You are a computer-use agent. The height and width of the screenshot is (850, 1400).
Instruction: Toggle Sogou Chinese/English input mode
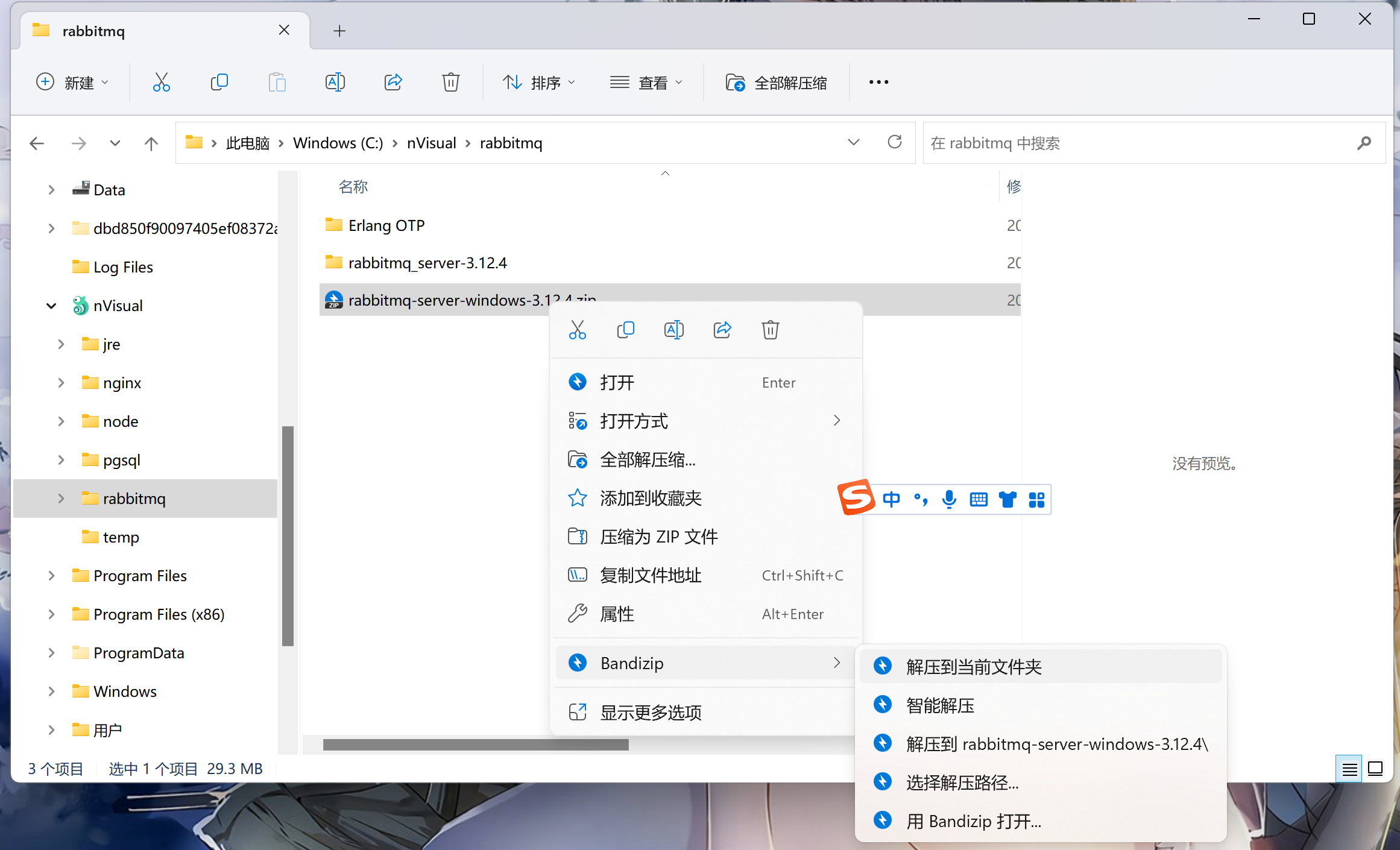[891, 499]
